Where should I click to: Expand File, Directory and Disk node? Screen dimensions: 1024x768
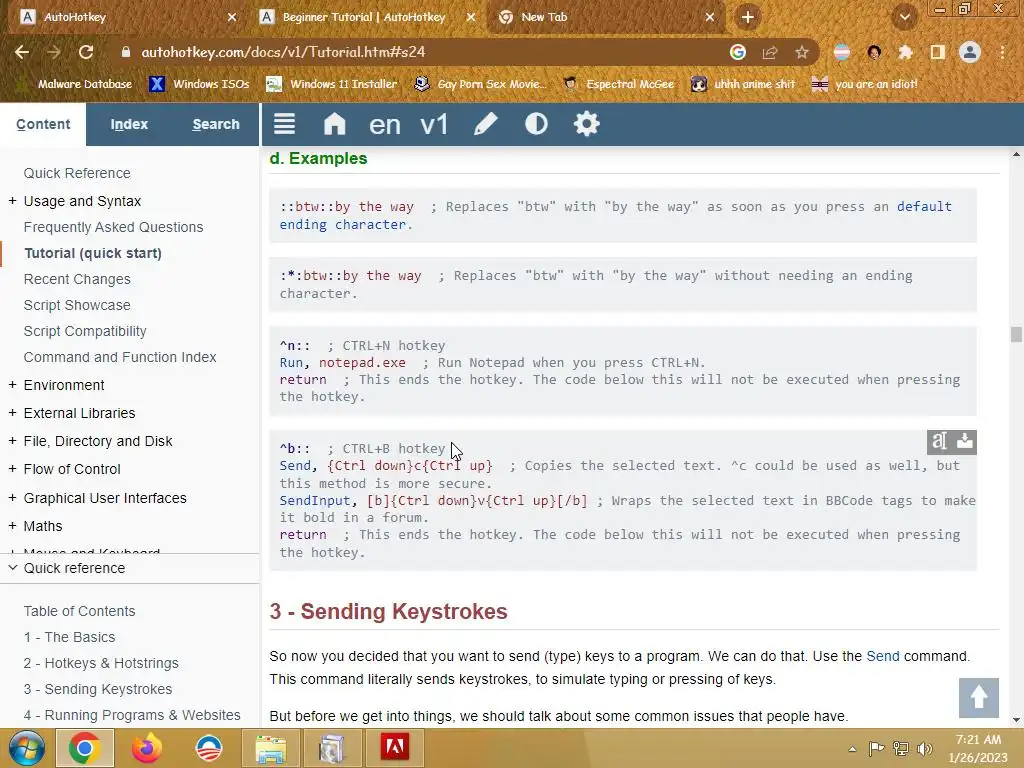click(x=12, y=441)
